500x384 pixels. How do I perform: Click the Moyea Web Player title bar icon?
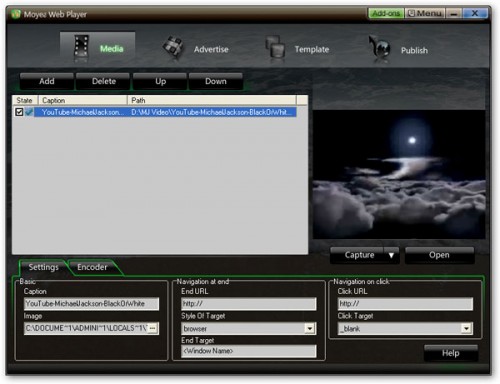15,14
